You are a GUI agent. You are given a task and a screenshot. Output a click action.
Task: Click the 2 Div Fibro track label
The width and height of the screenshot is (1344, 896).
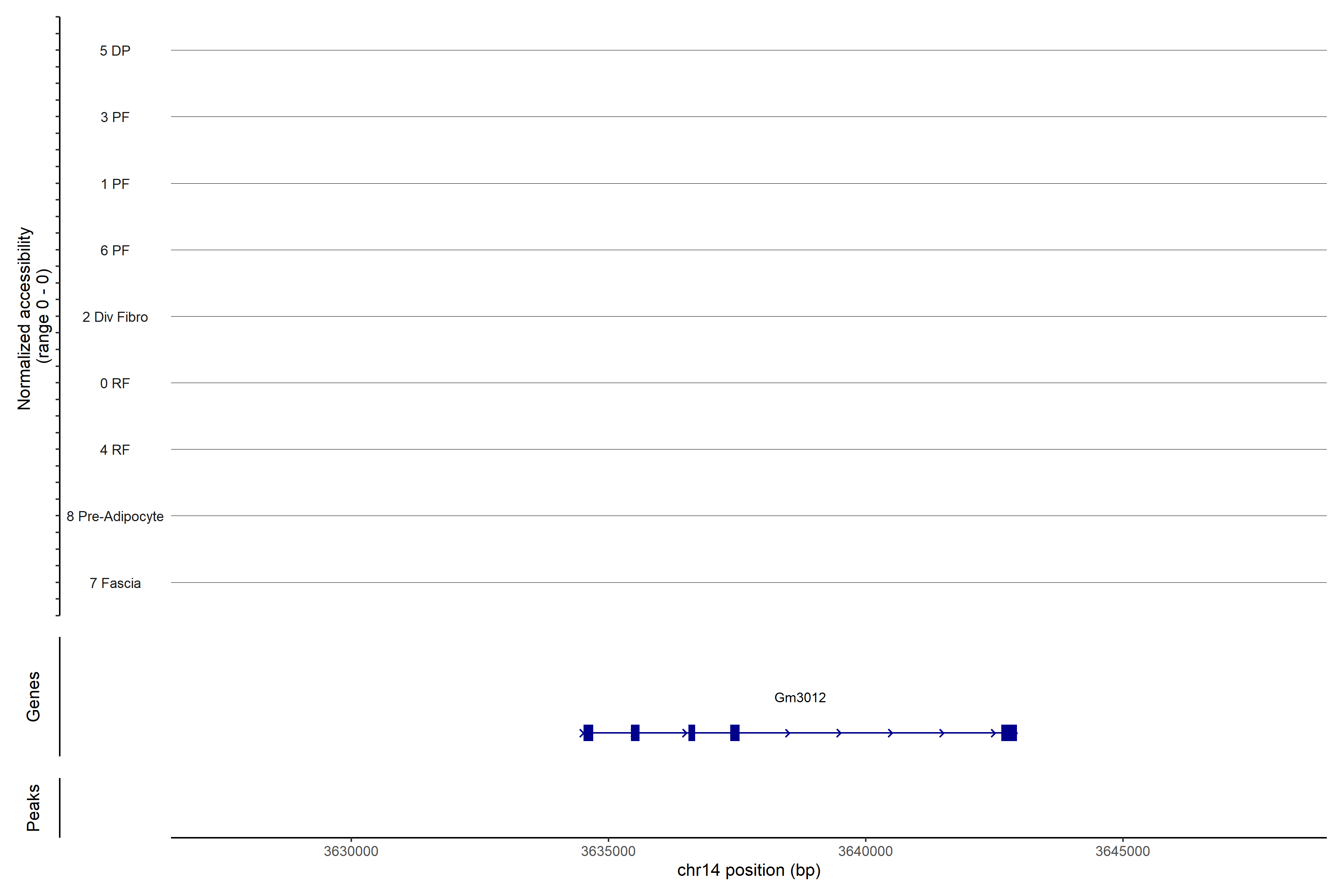click(115, 317)
